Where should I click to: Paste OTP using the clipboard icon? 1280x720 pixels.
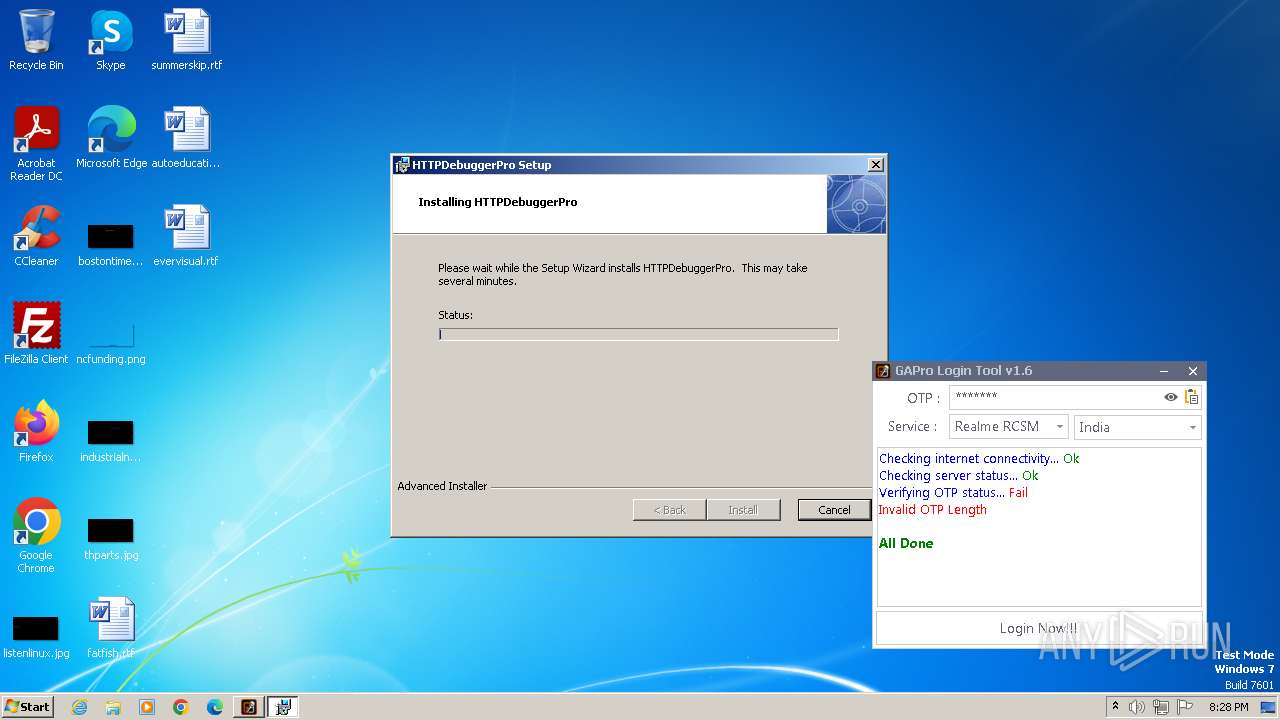coord(1191,397)
